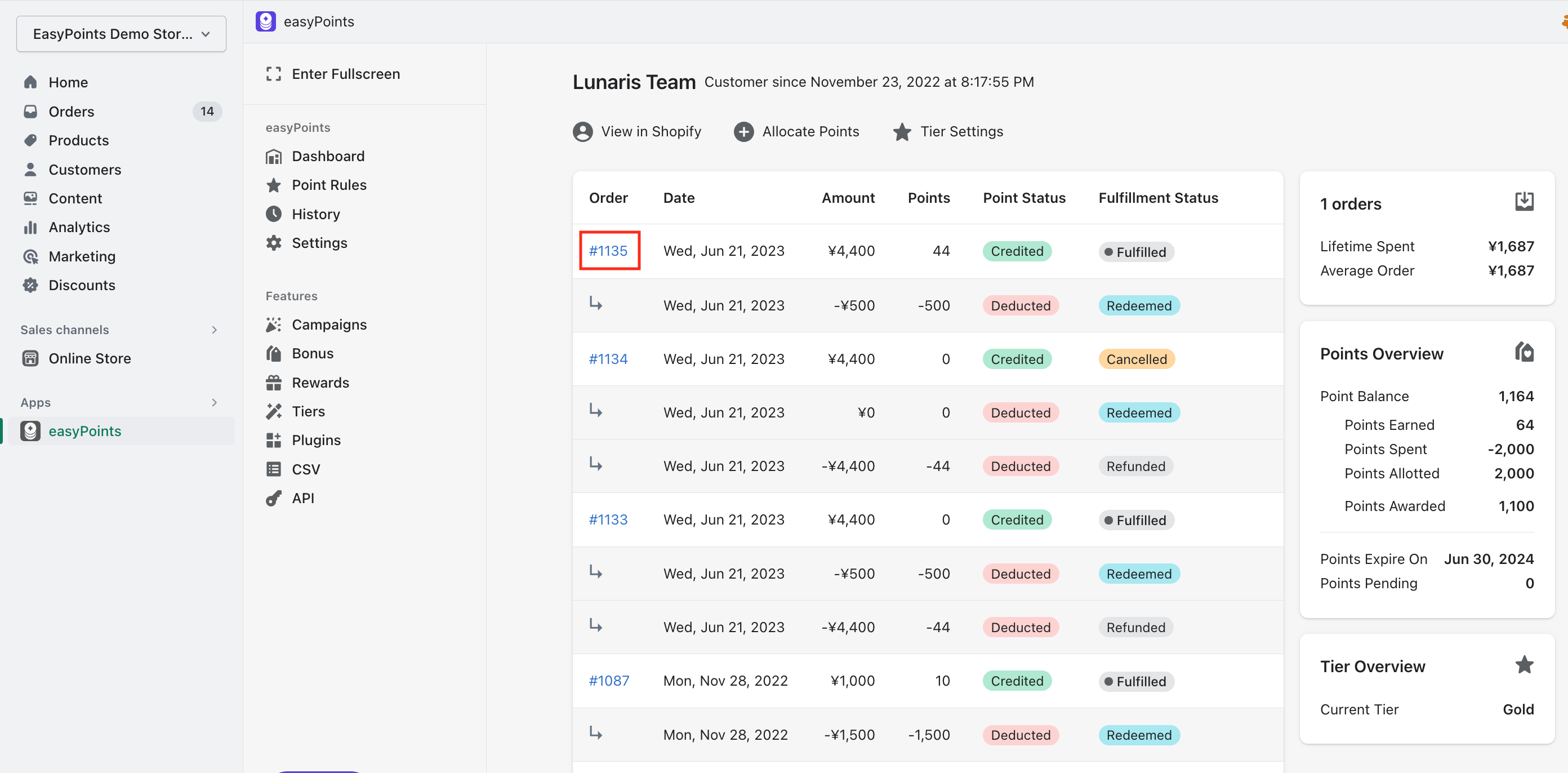The height and width of the screenshot is (773, 1568).
Task: Open the API feature page
Action: (302, 498)
